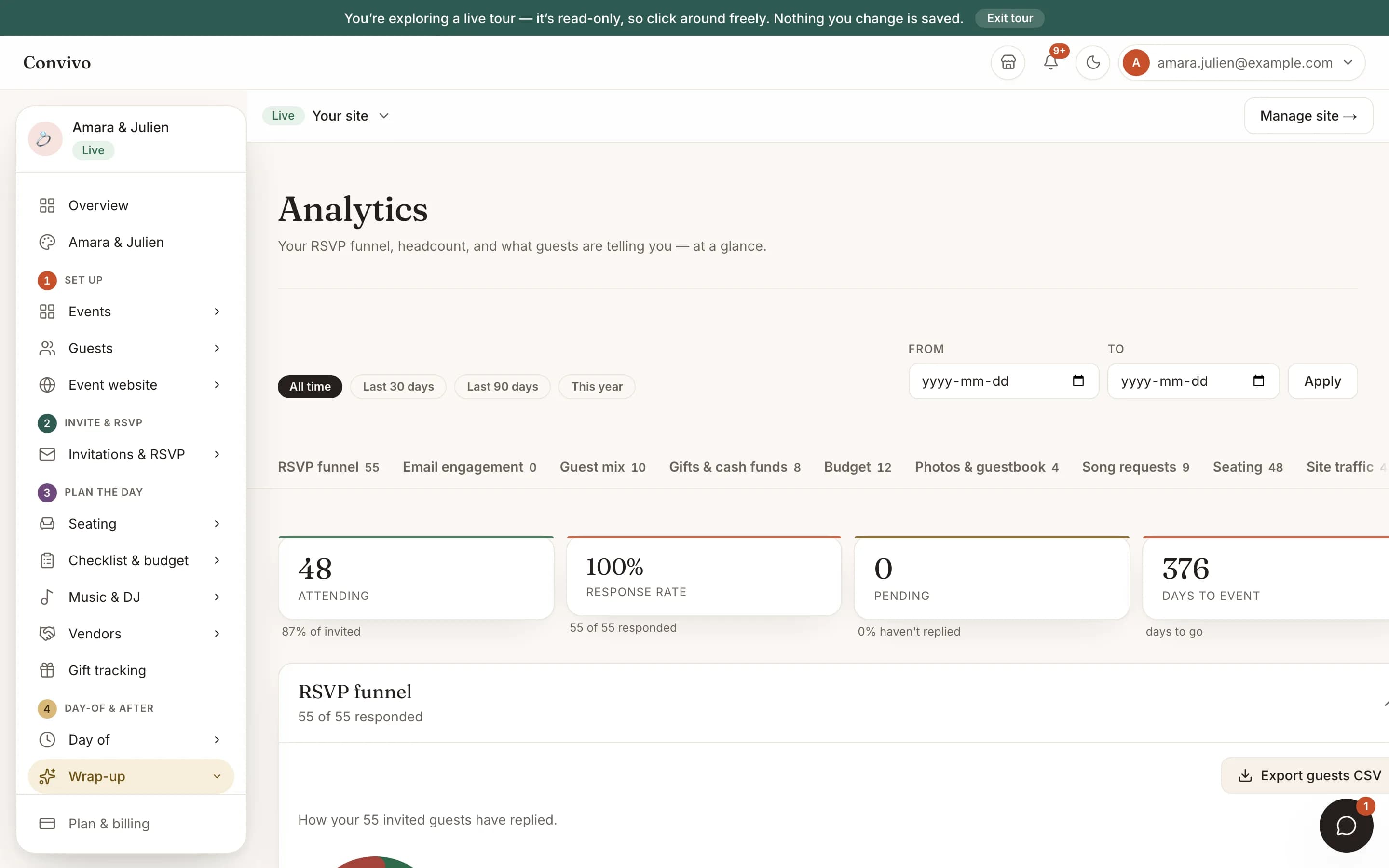Screen dimensions: 1389x868
Task: Open the Your site dropdown
Action: click(x=351, y=116)
